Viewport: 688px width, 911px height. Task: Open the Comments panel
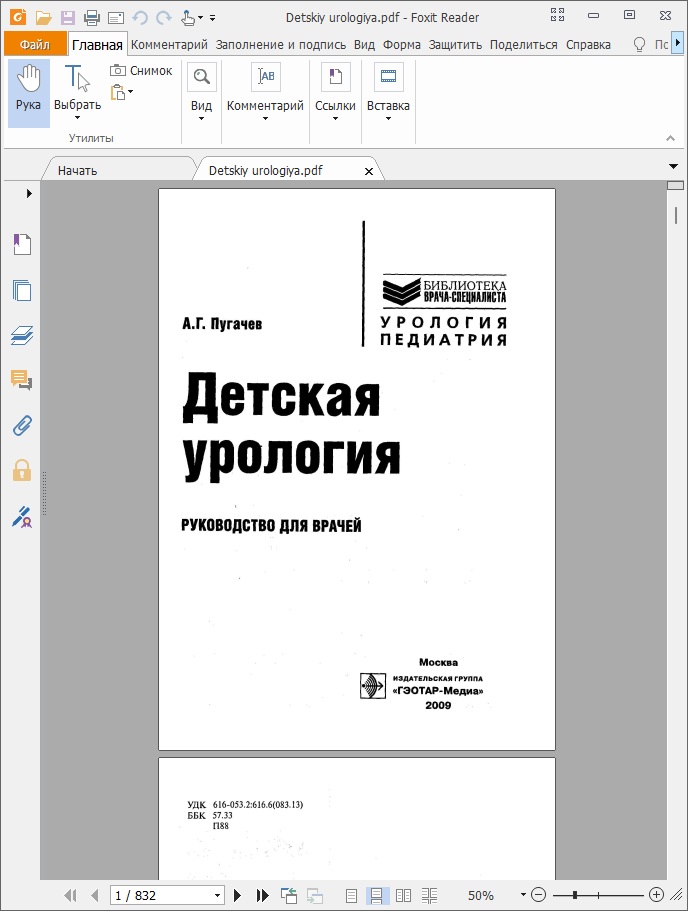pyautogui.click(x=22, y=380)
